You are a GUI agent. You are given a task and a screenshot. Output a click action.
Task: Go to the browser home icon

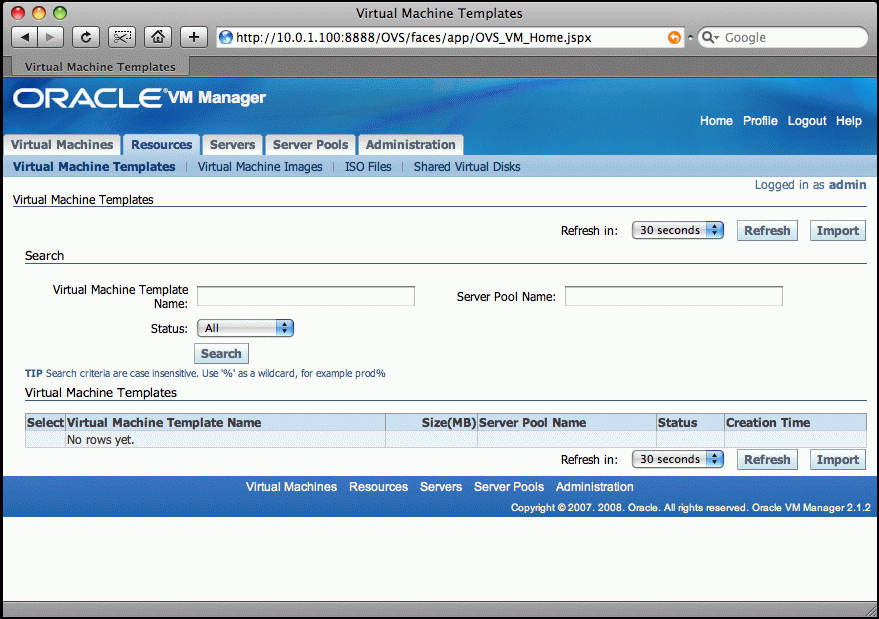point(157,37)
